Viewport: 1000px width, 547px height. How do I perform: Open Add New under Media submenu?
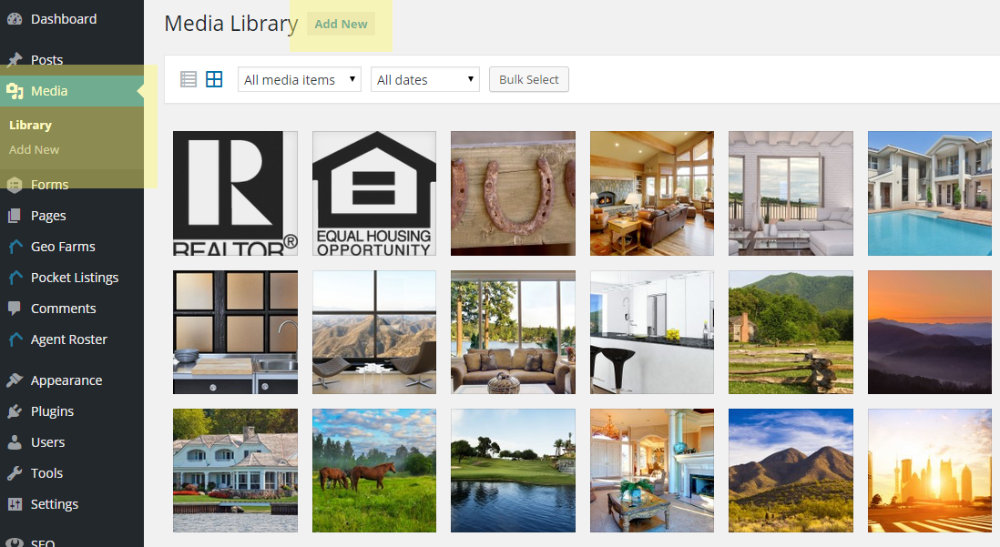[34, 150]
